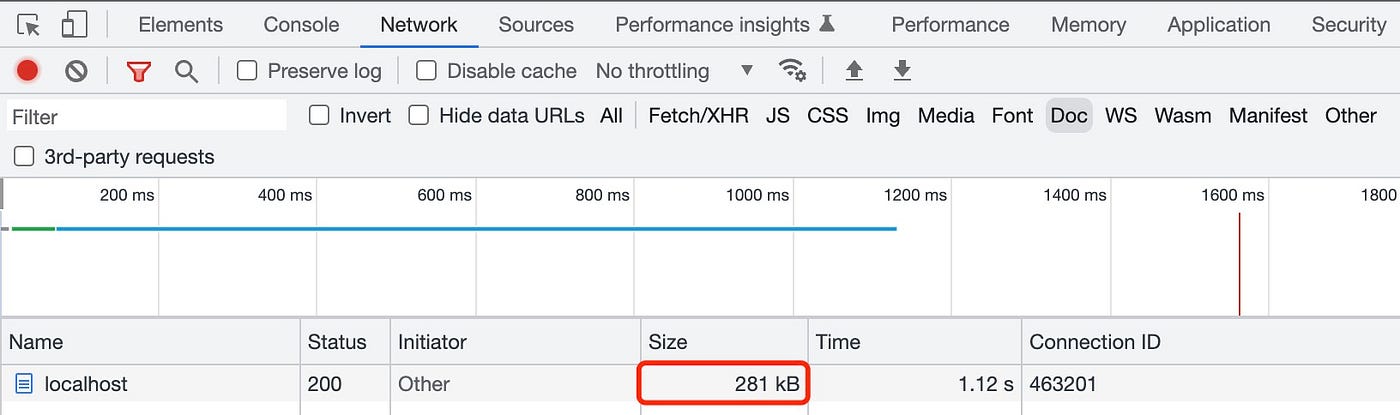
Task: Open the network search magnifier icon
Action: (186, 71)
